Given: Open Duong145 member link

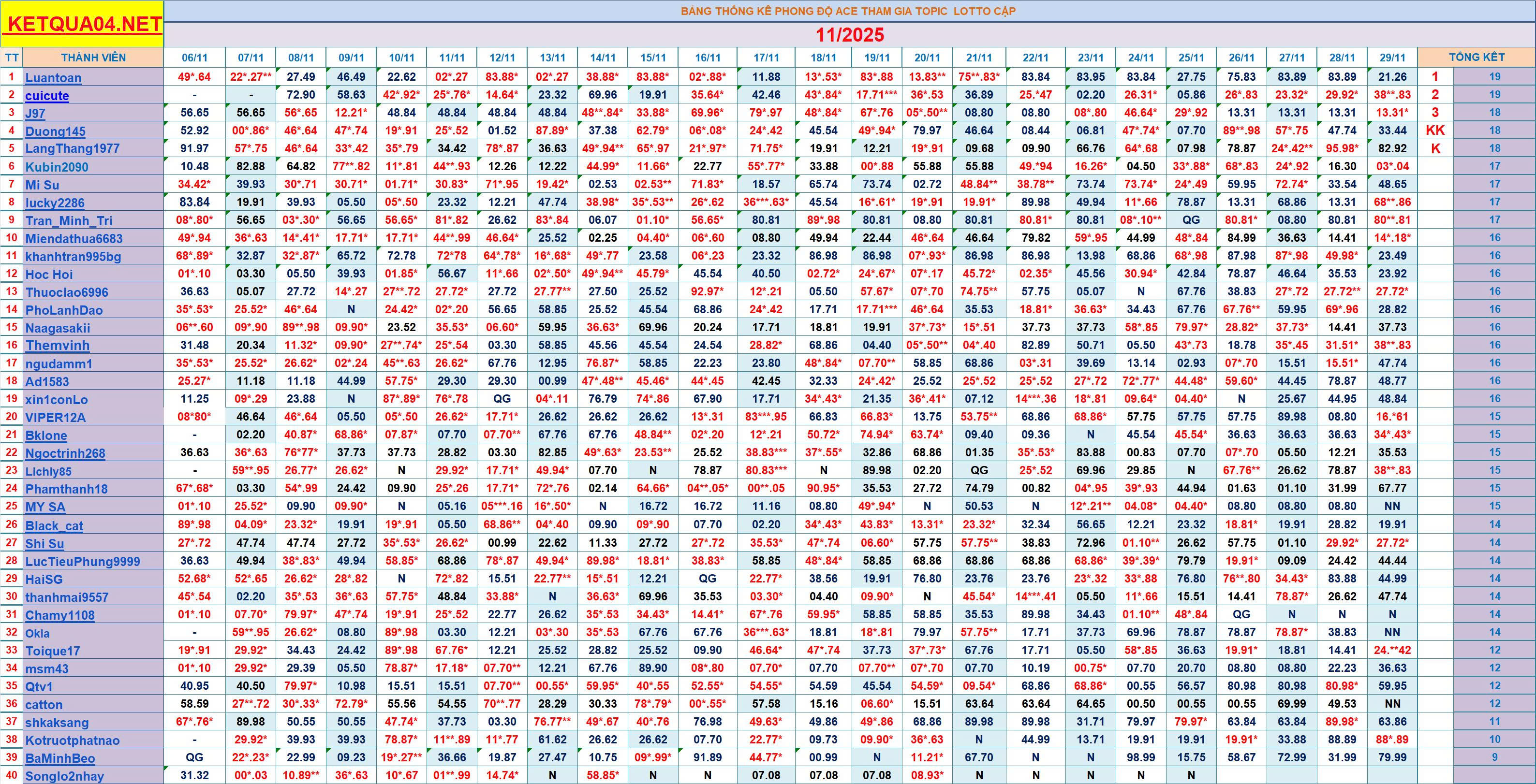Looking at the screenshot, I should click(56, 131).
